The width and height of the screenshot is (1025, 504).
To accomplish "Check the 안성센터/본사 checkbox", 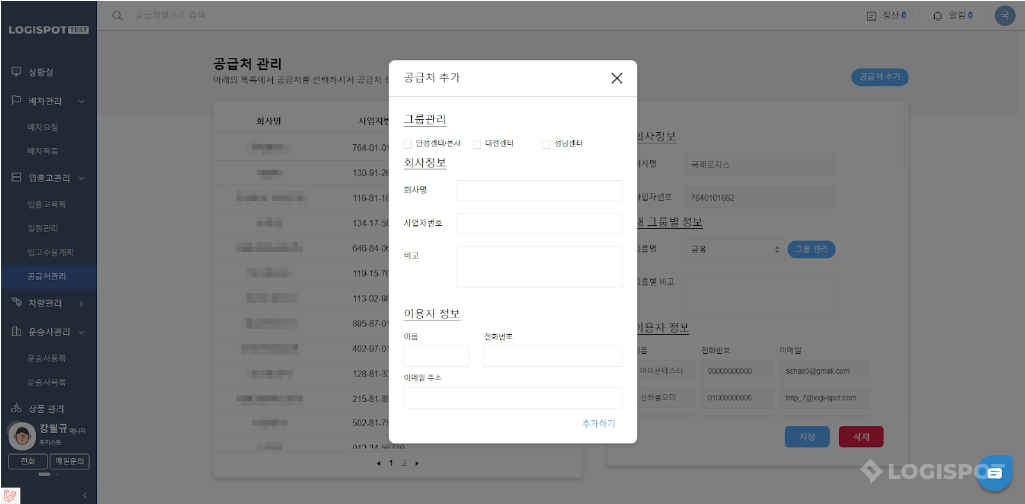I will pos(407,144).
